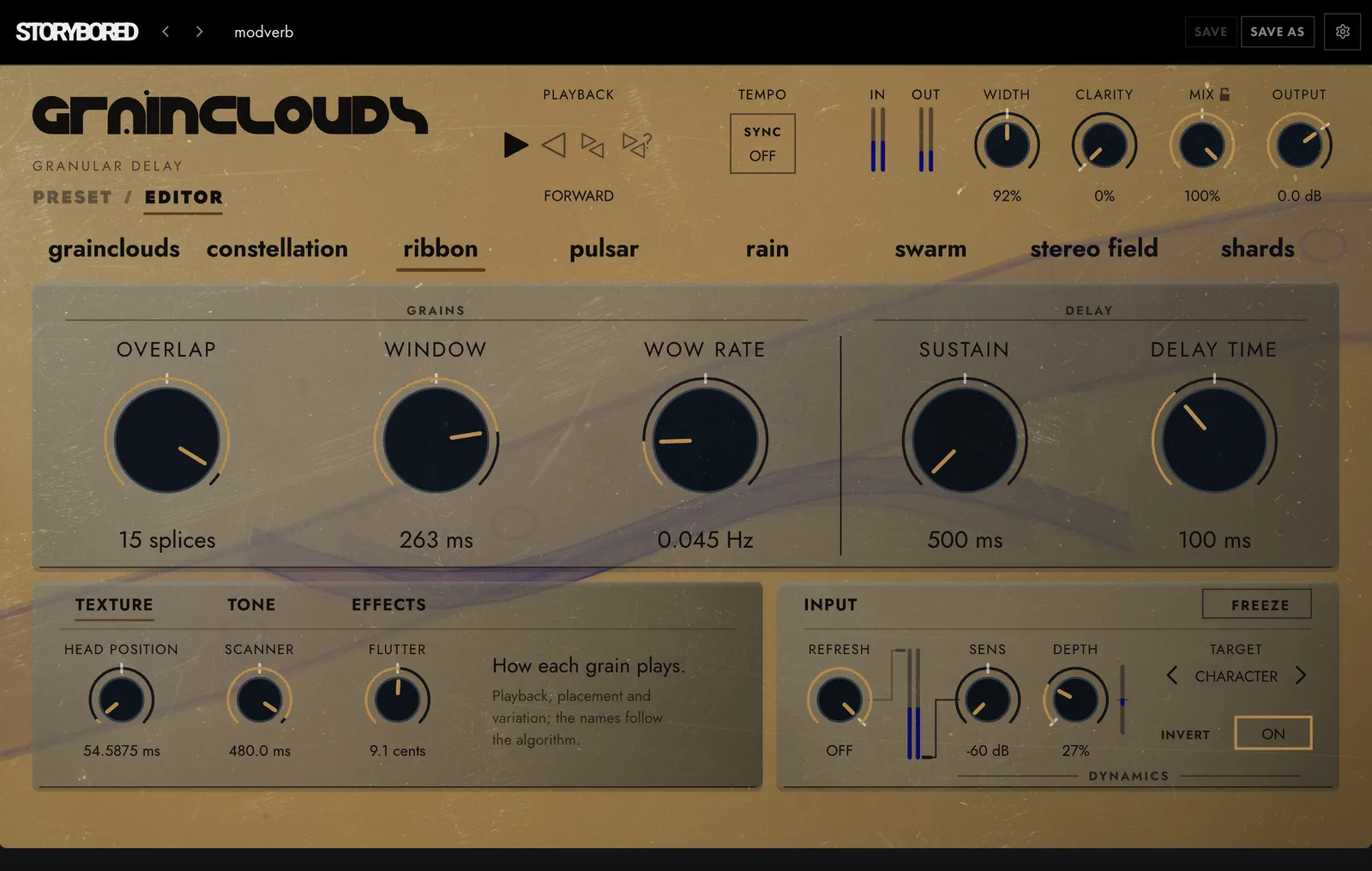Toggle tempo SYNC OFF button
The width and height of the screenshot is (1372, 871).
point(762,144)
